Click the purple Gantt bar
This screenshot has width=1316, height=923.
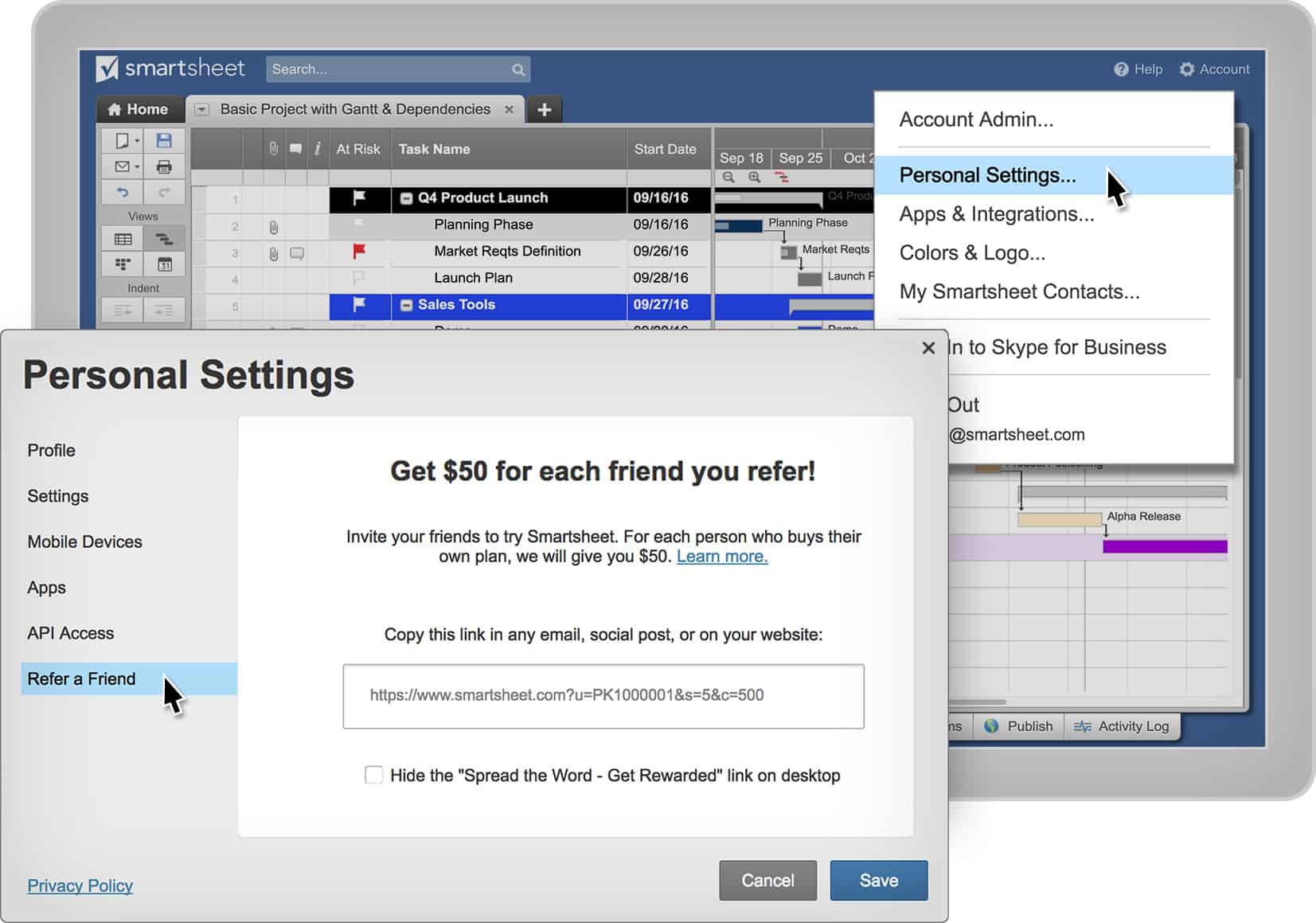click(x=1165, y=546)
